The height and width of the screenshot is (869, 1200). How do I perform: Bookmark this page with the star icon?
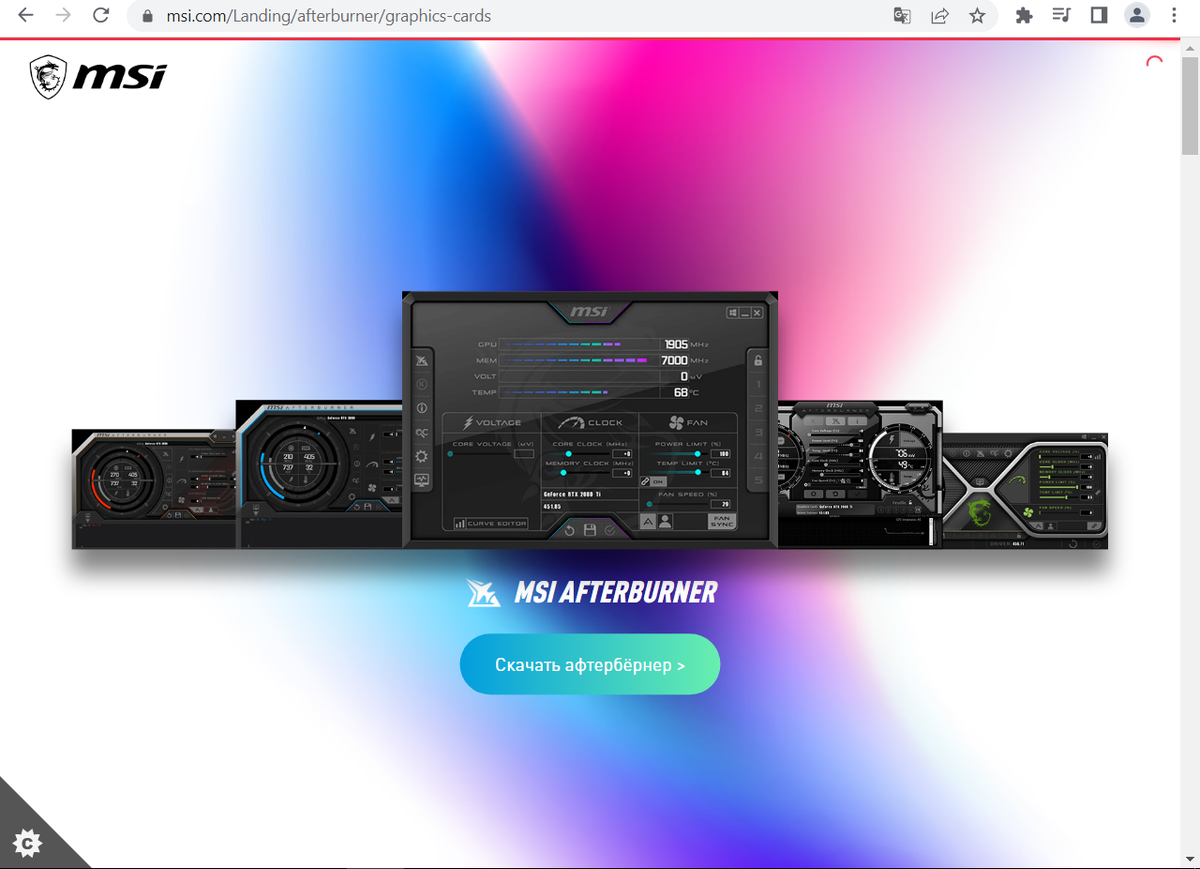click(977, 16)
